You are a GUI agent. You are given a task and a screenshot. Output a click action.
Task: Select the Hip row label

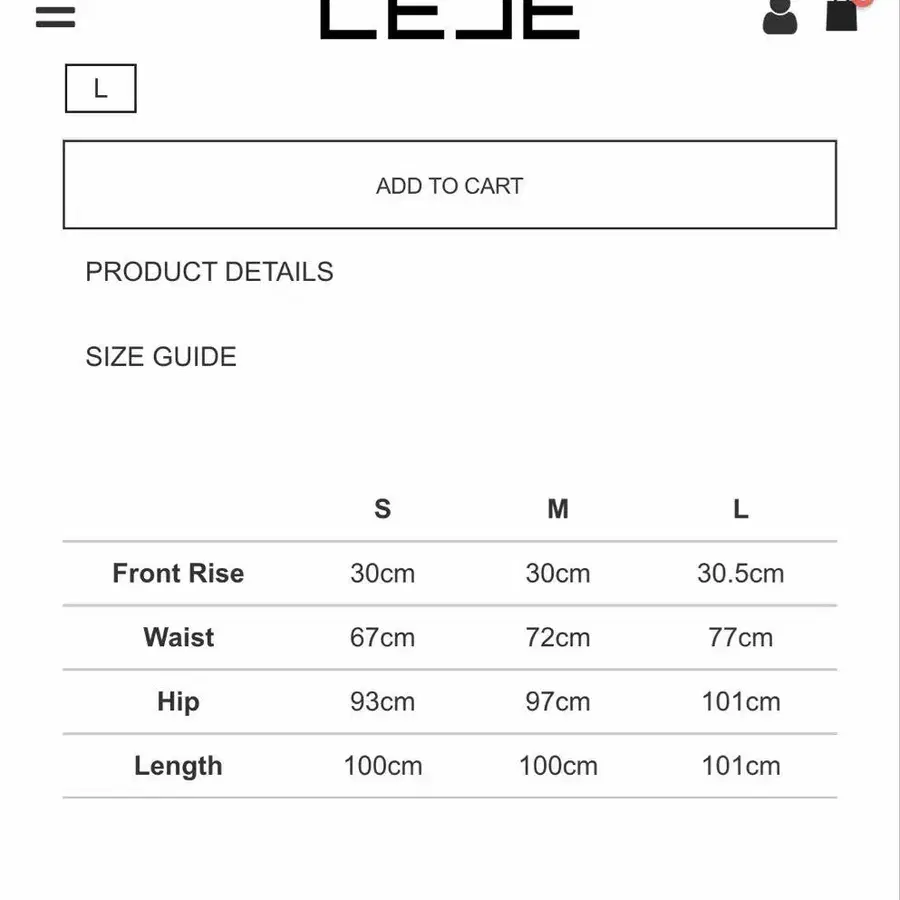[178, 702]
